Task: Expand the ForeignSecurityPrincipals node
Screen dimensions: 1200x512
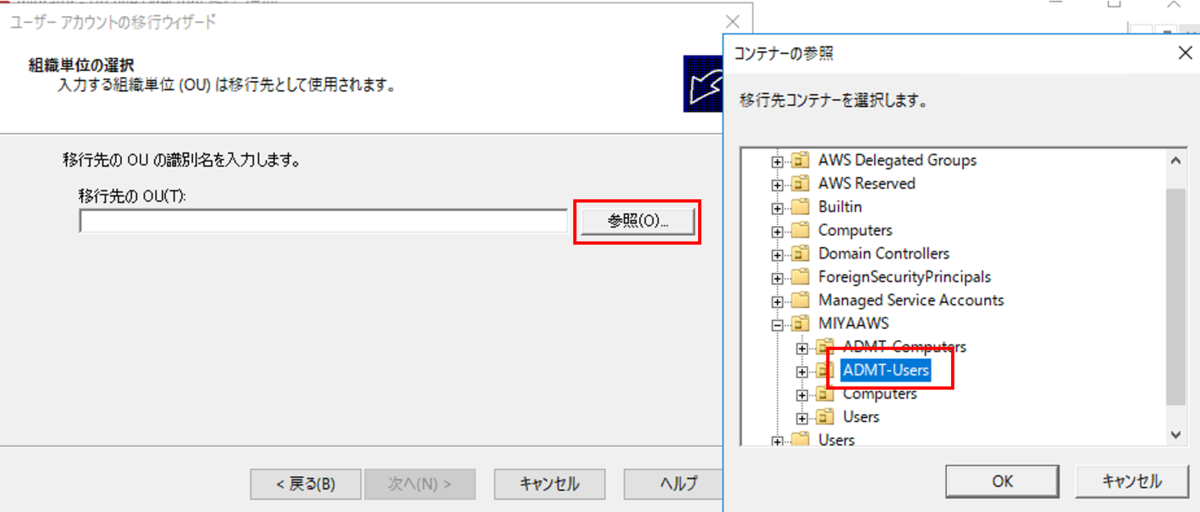Action: click(x=777, y=277)
